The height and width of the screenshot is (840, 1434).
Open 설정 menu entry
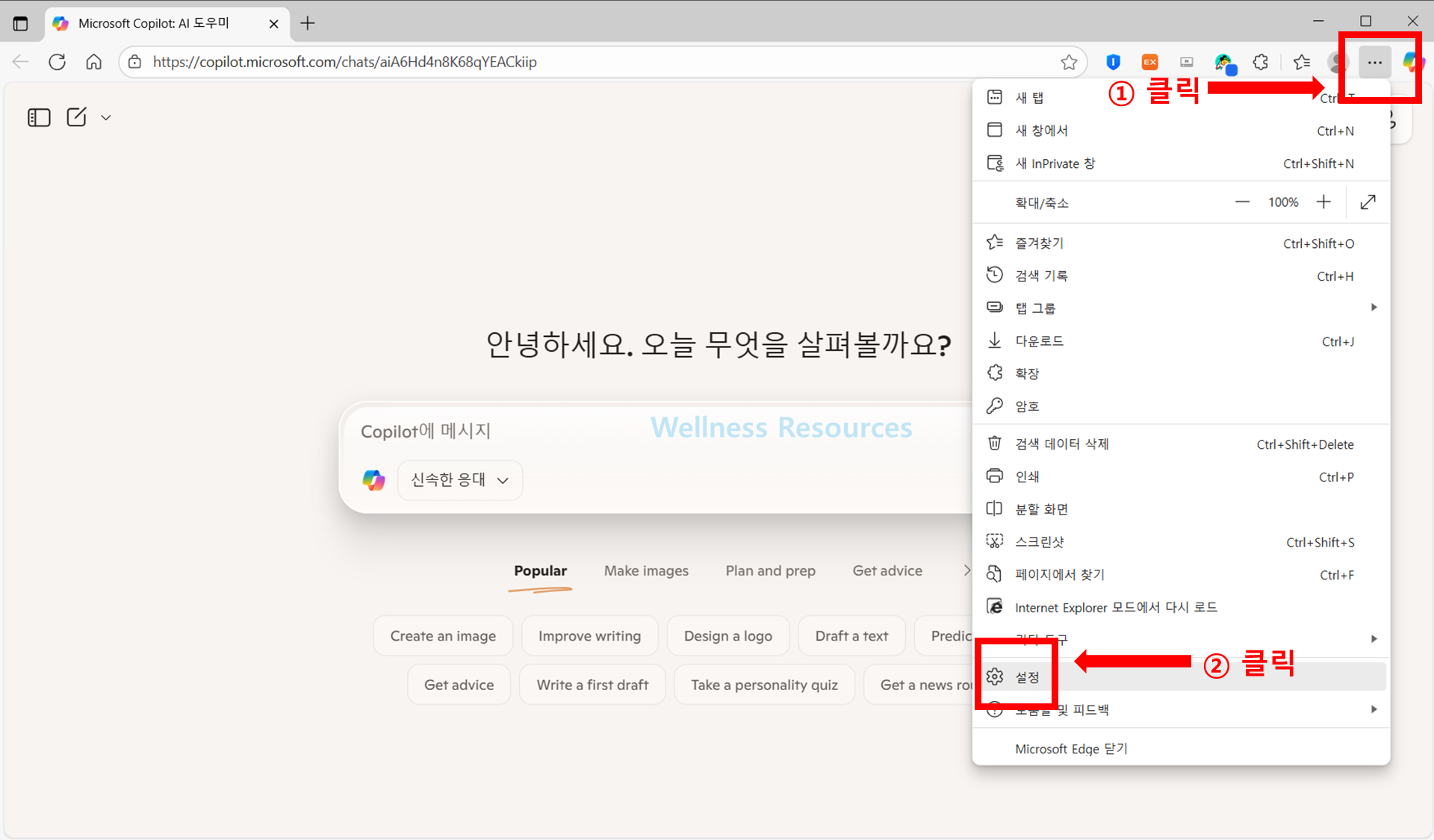coord(1180,676)
